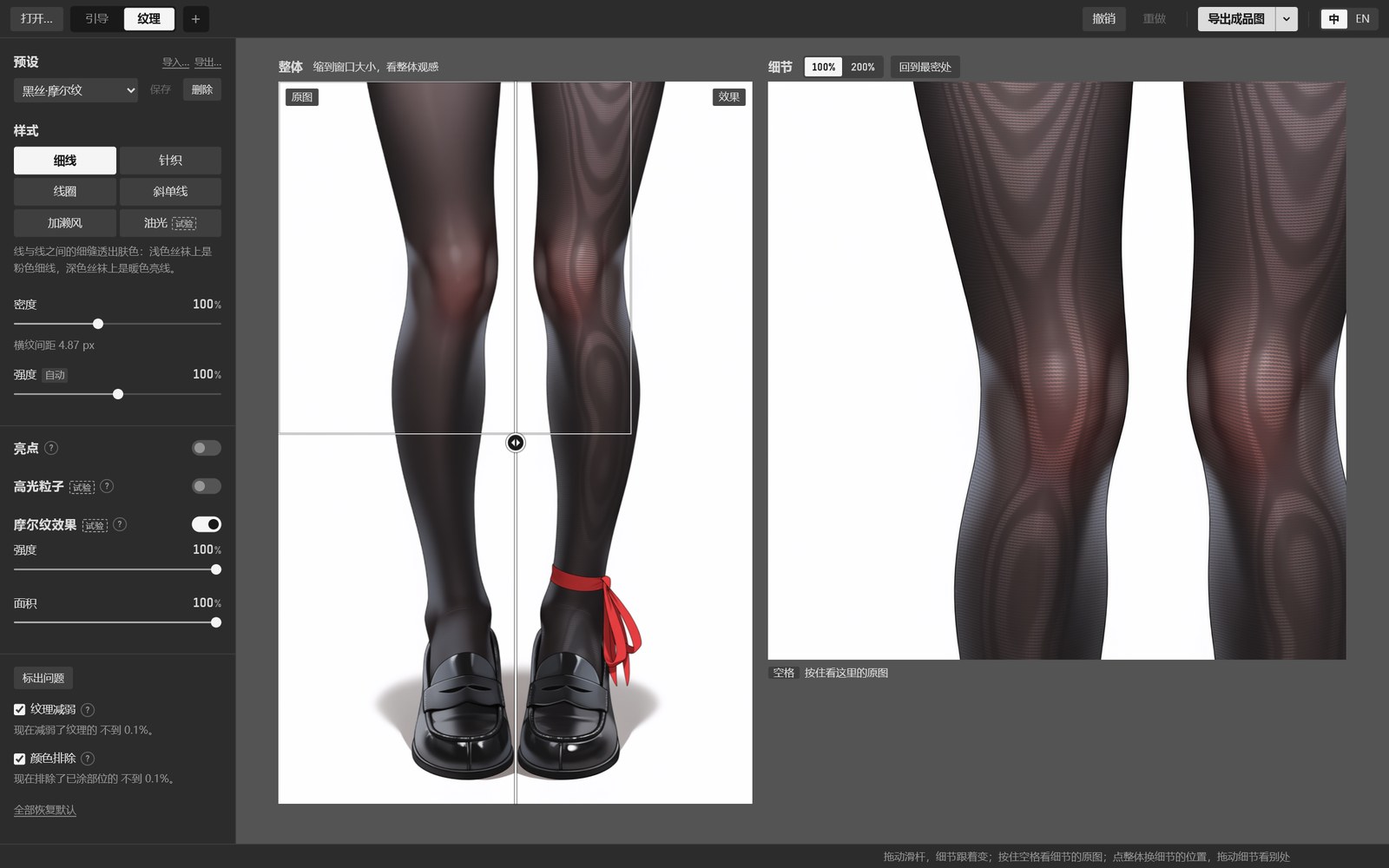The height and width of the screenshot is (868, 1389).
Task: Toggle the 亮点 switch on
Action: (x=207, y=448)
